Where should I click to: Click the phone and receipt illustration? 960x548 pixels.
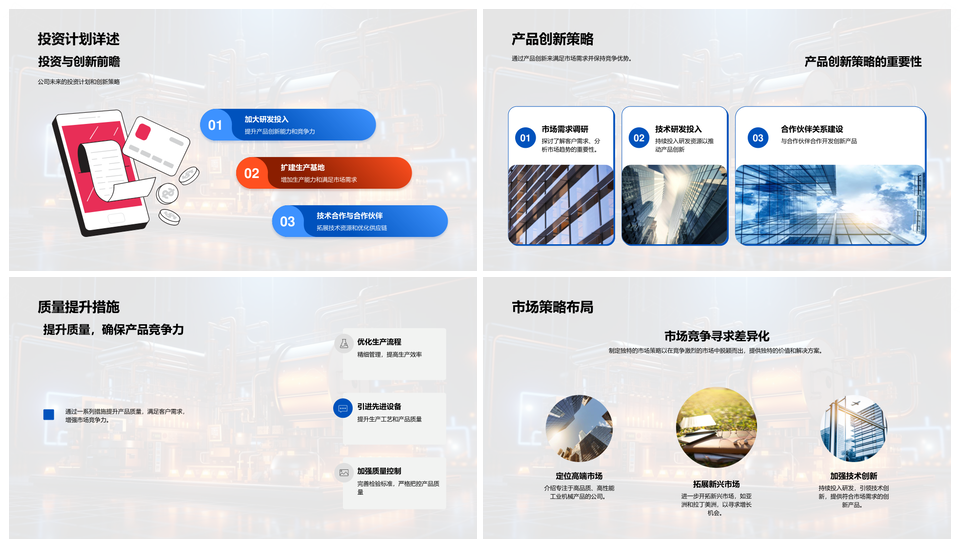pos(118,171)
